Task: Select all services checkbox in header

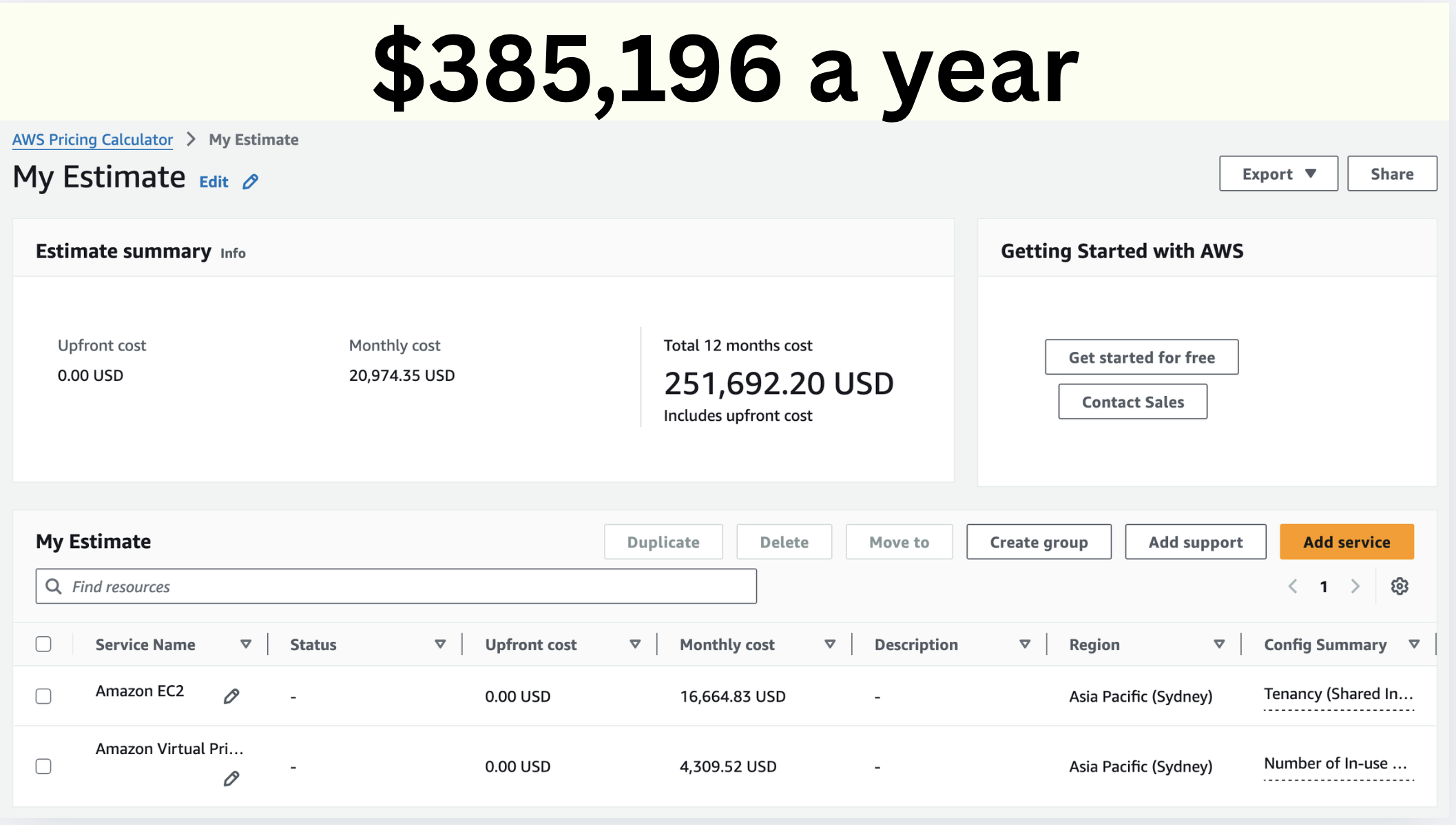Action: [43, 644]
